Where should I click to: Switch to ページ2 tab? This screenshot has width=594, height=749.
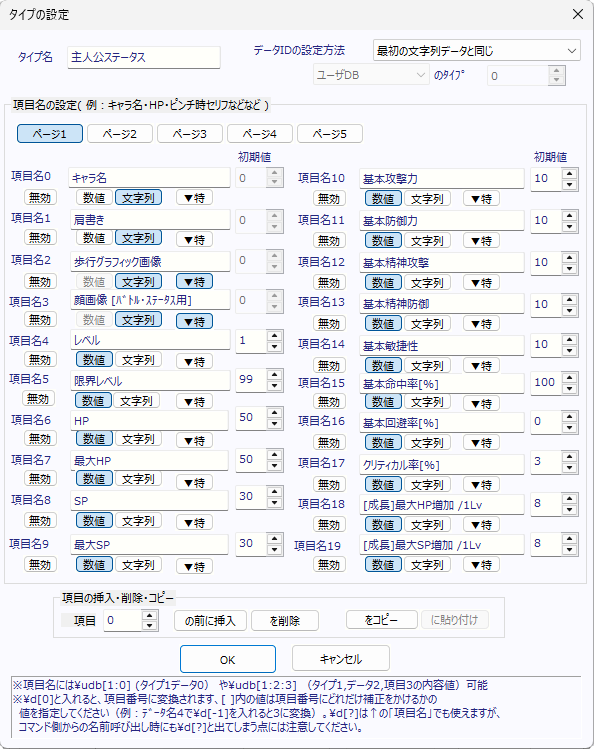pyautogui.click(x=120, y=134)
